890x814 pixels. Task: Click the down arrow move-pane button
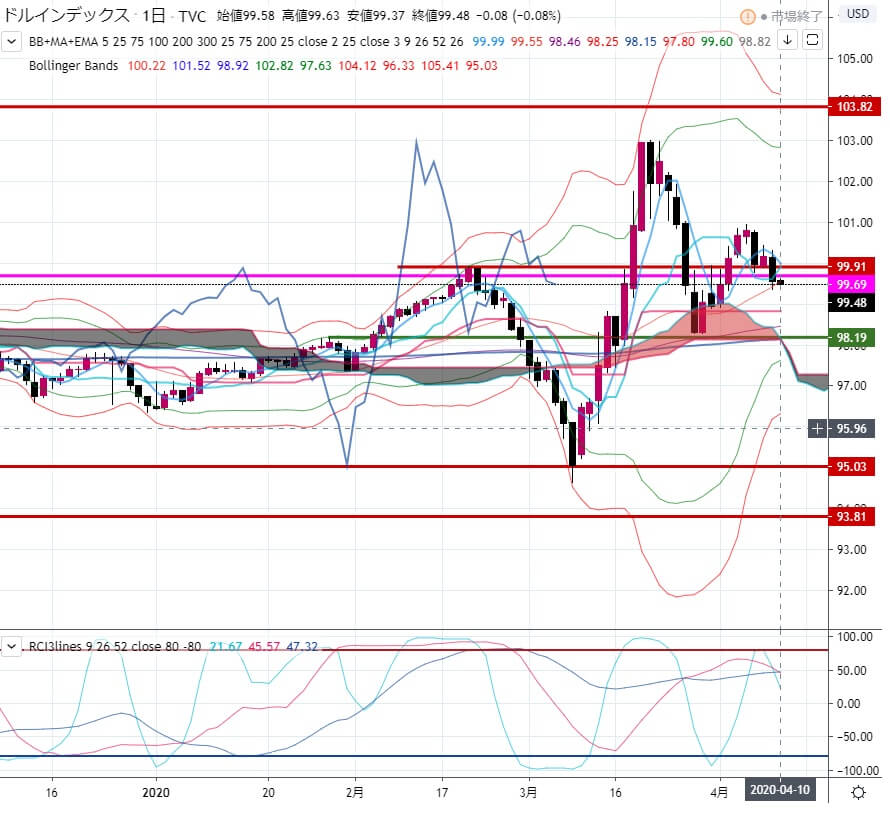(787, 40)
